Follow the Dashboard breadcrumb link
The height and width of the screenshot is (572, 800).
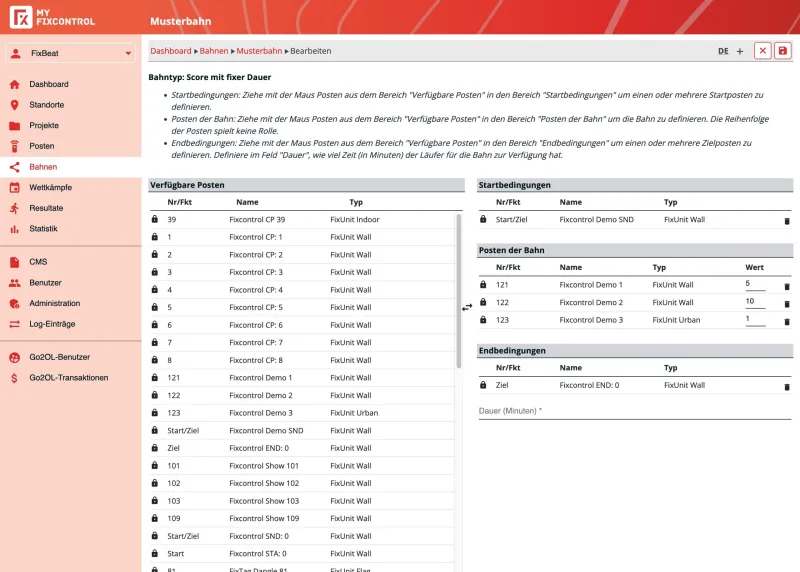point(170,51)
